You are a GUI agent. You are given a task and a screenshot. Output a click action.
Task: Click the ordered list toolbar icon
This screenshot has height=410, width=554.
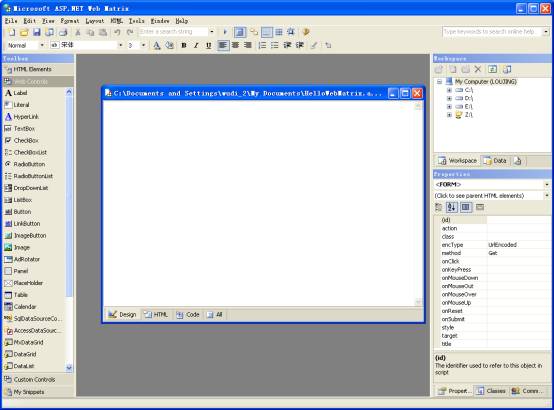click(x=262, y=45)
